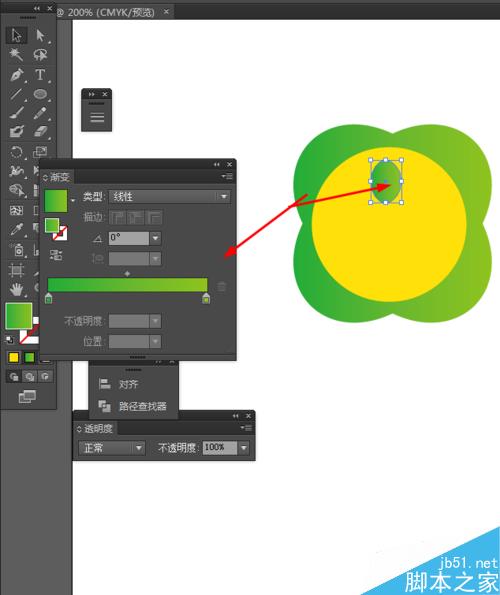Open blend mode dropdown showing 正常
500x595 pixels.
click(112, 448)
